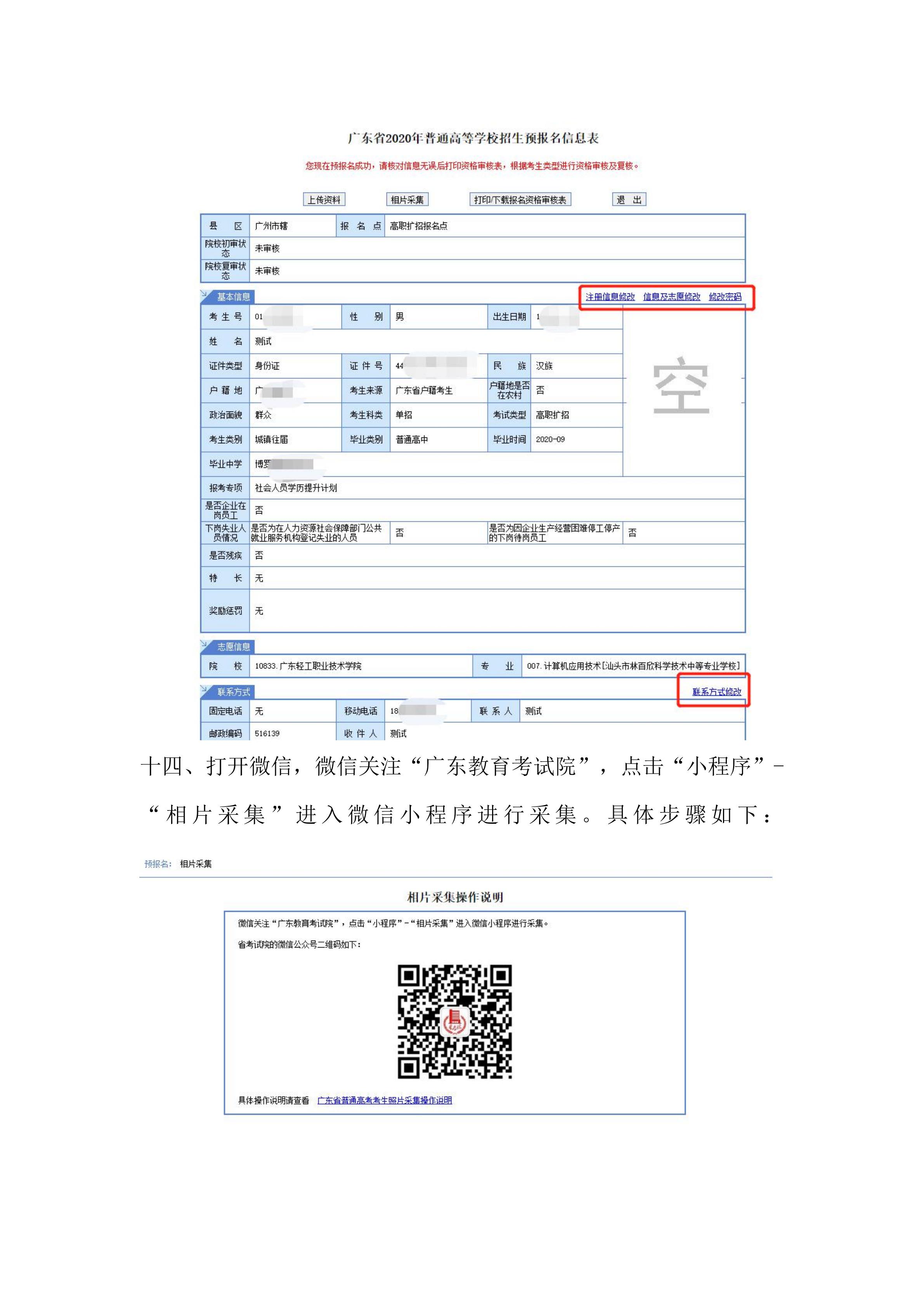Image resolution: width=924 pixels, height=1307 pixels.
Task: Click 未审核 beside 院校复审状态
Action: click(x=267, y=271)
